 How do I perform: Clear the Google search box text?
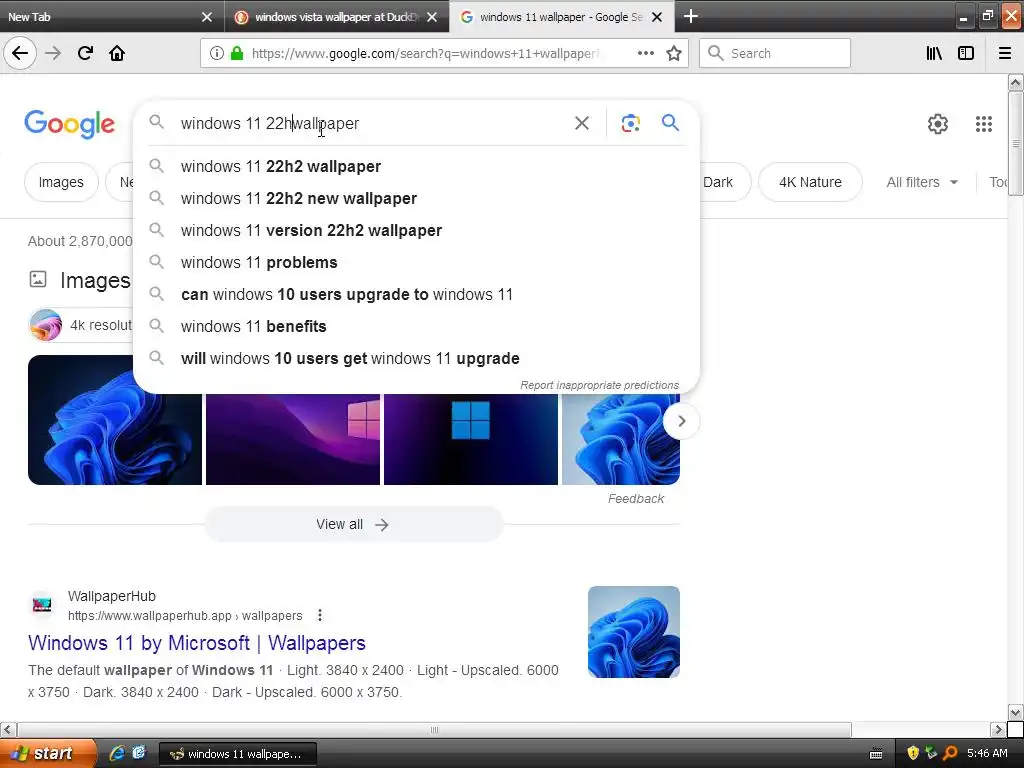pos(582,123)
